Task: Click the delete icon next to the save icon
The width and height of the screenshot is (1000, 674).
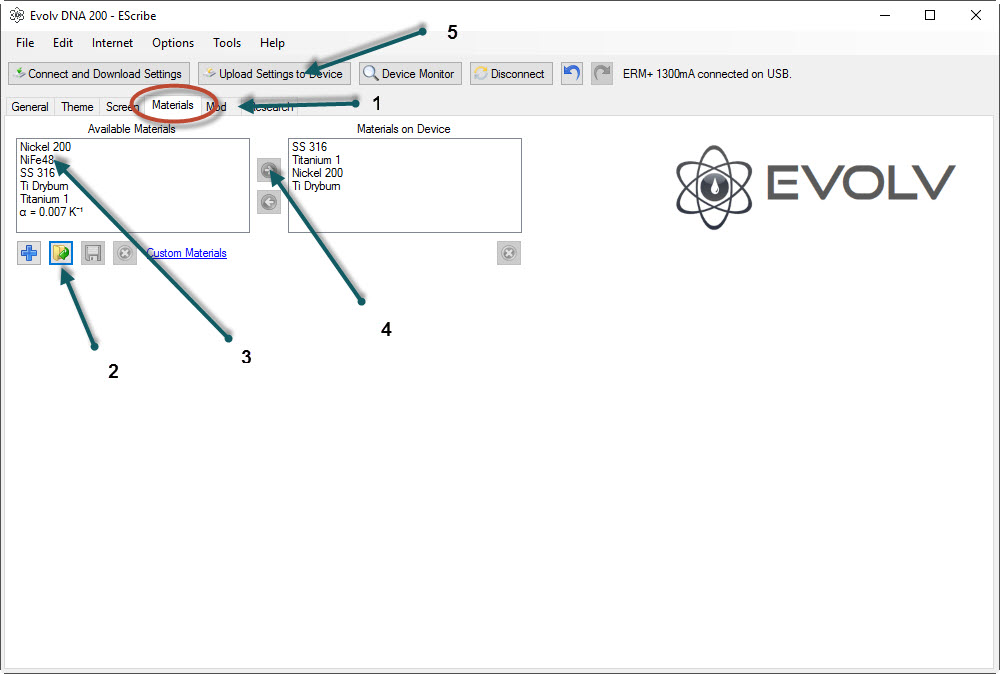Action: (x=125, y=253)
